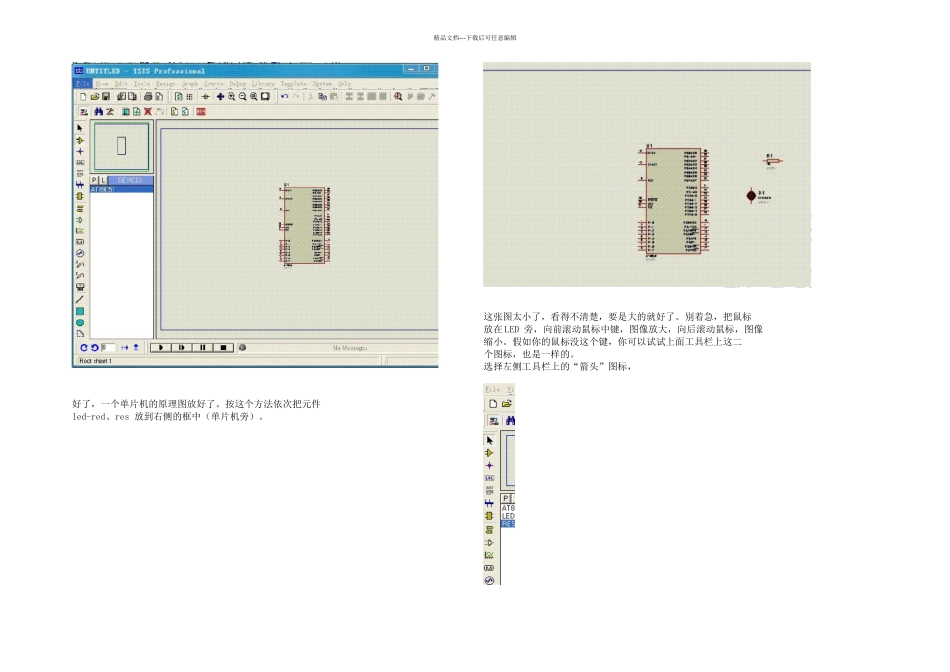This screenshot has height=672, width=950.
Task: Click the Copy icon in ISIS toolbar
Action: click(x=322, y=96)
